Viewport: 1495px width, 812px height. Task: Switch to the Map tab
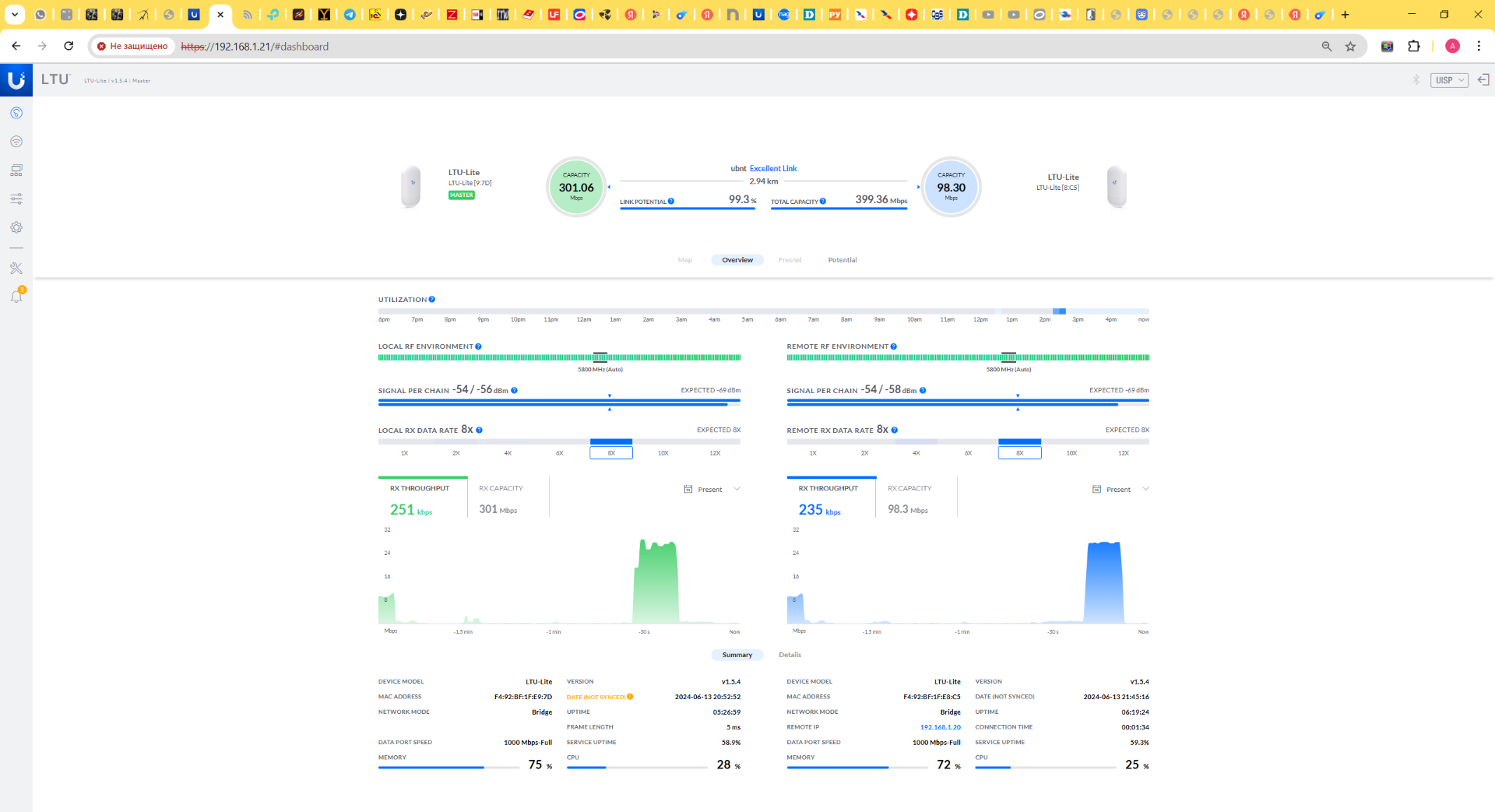[685, 260]
